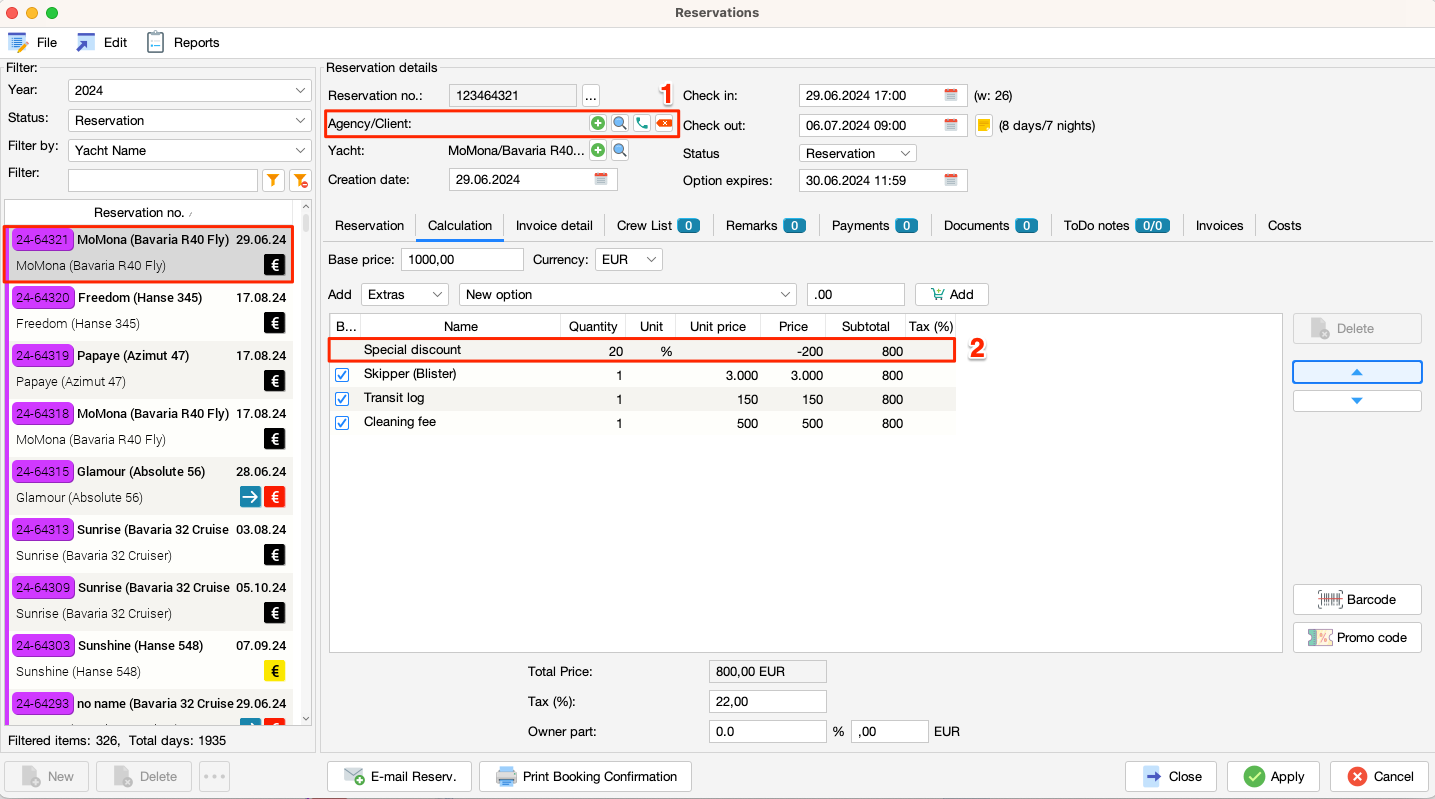This screenshot has width=1435, height=799.
Task: Sort by the Reservation no. column header
Action: point(150,212)
